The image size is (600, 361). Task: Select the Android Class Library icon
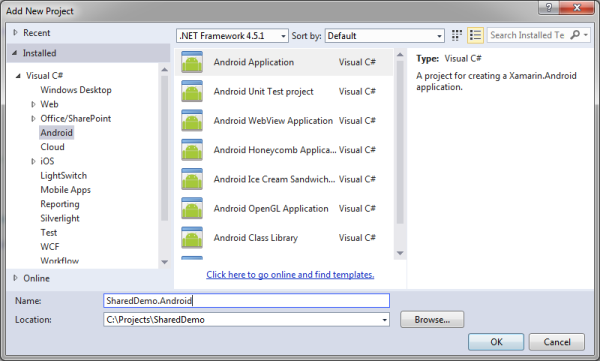192,237
